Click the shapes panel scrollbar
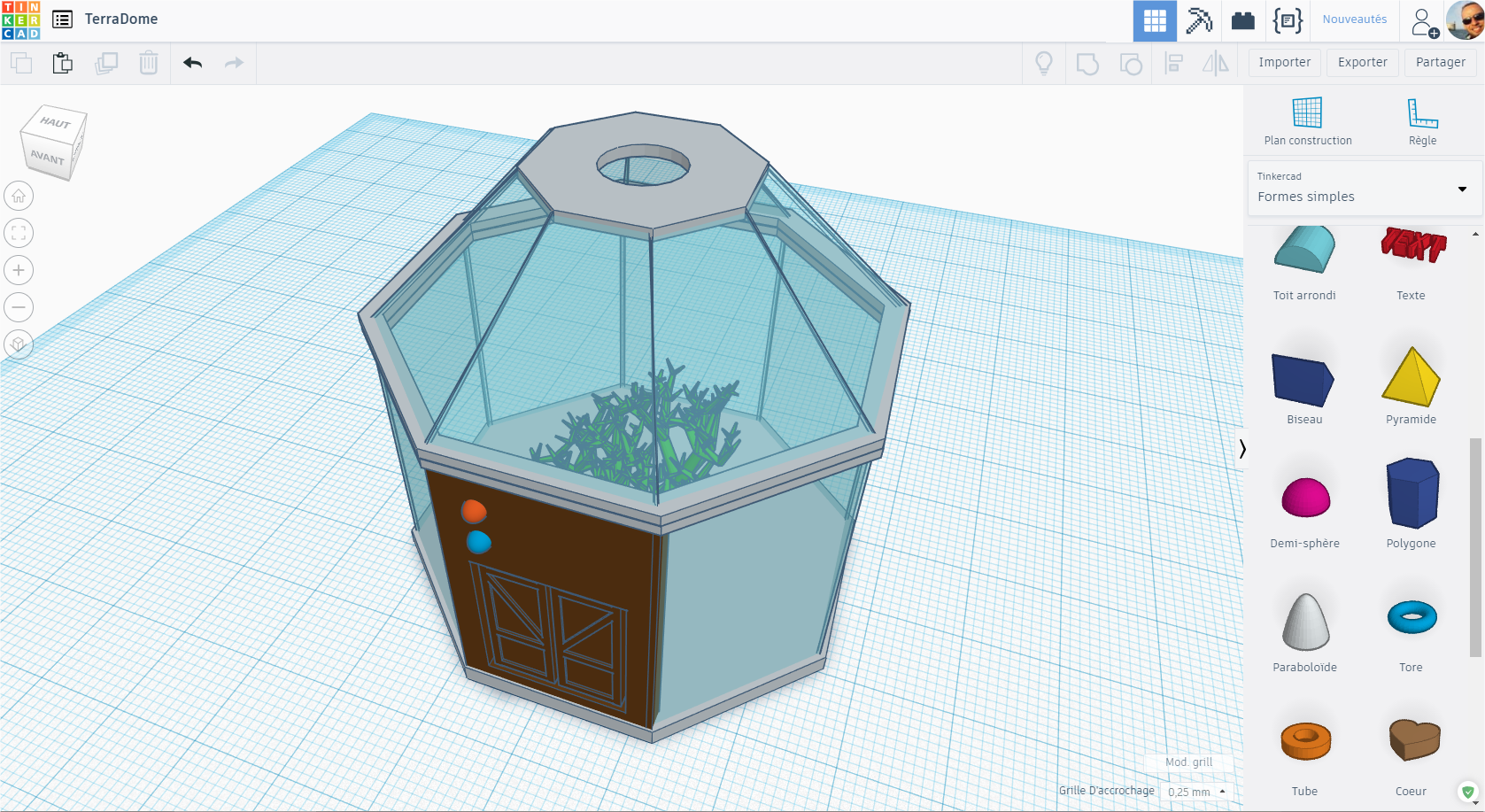Screen dimensions: 1485x812 pos(1475,547)
